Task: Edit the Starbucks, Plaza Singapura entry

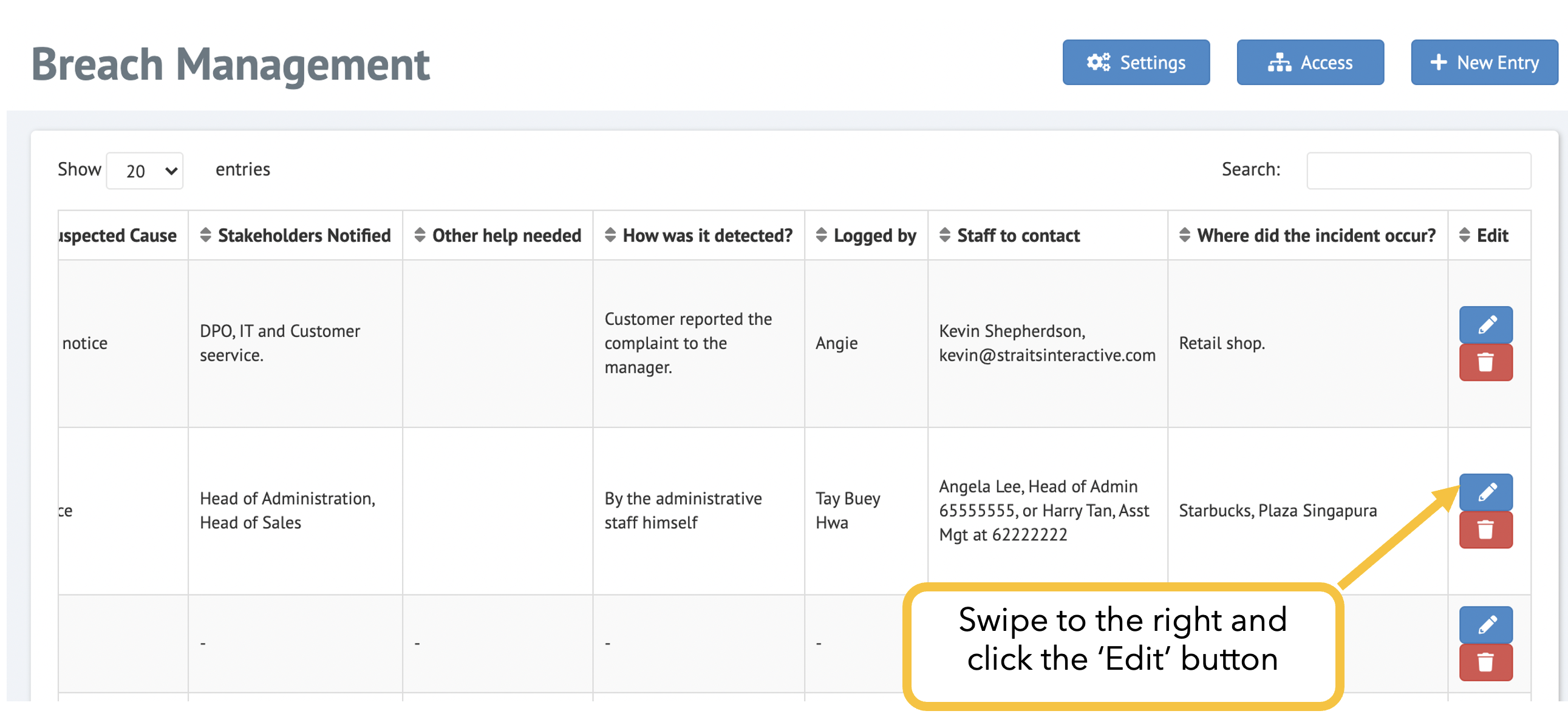Action: (x=1485, y=492)
